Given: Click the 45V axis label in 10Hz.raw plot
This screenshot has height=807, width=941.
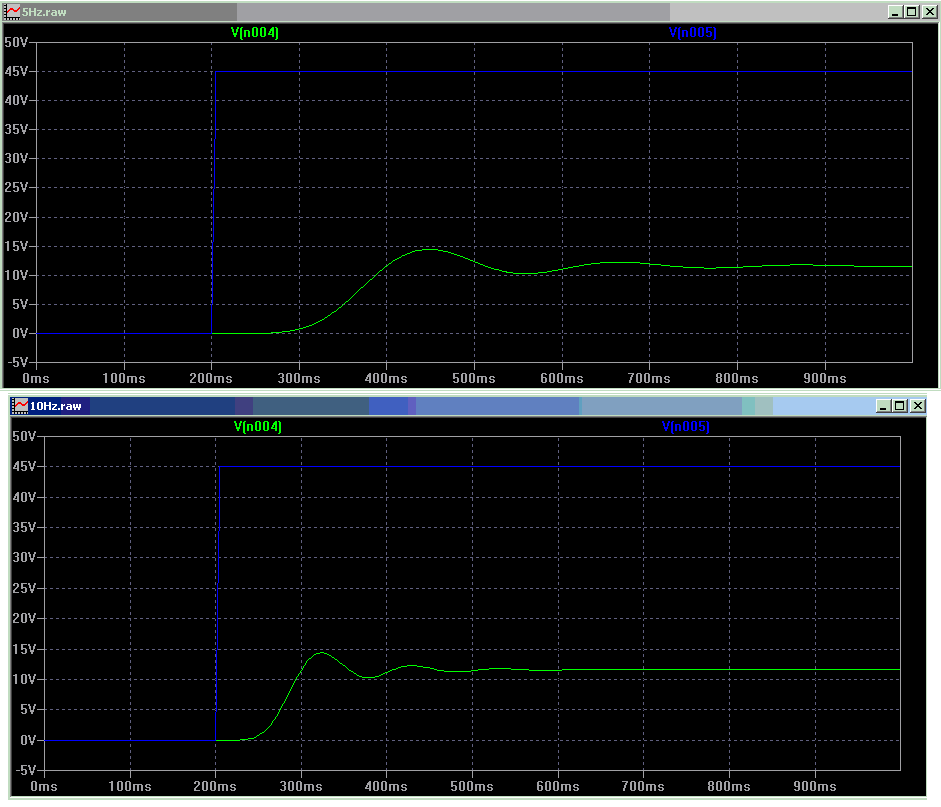Looking at the screenshot, I should (x=24, y=466).
